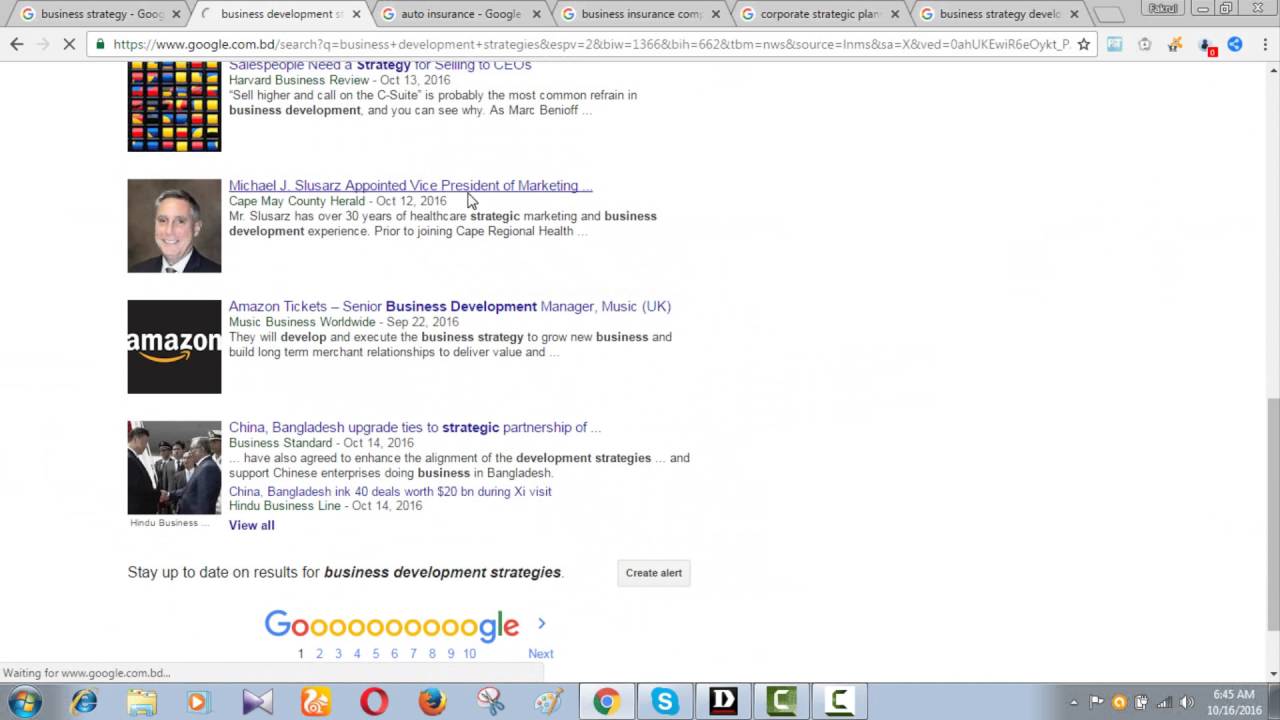
Task: Launch Firefox from the taskbar
Action: tap(432, 702)
